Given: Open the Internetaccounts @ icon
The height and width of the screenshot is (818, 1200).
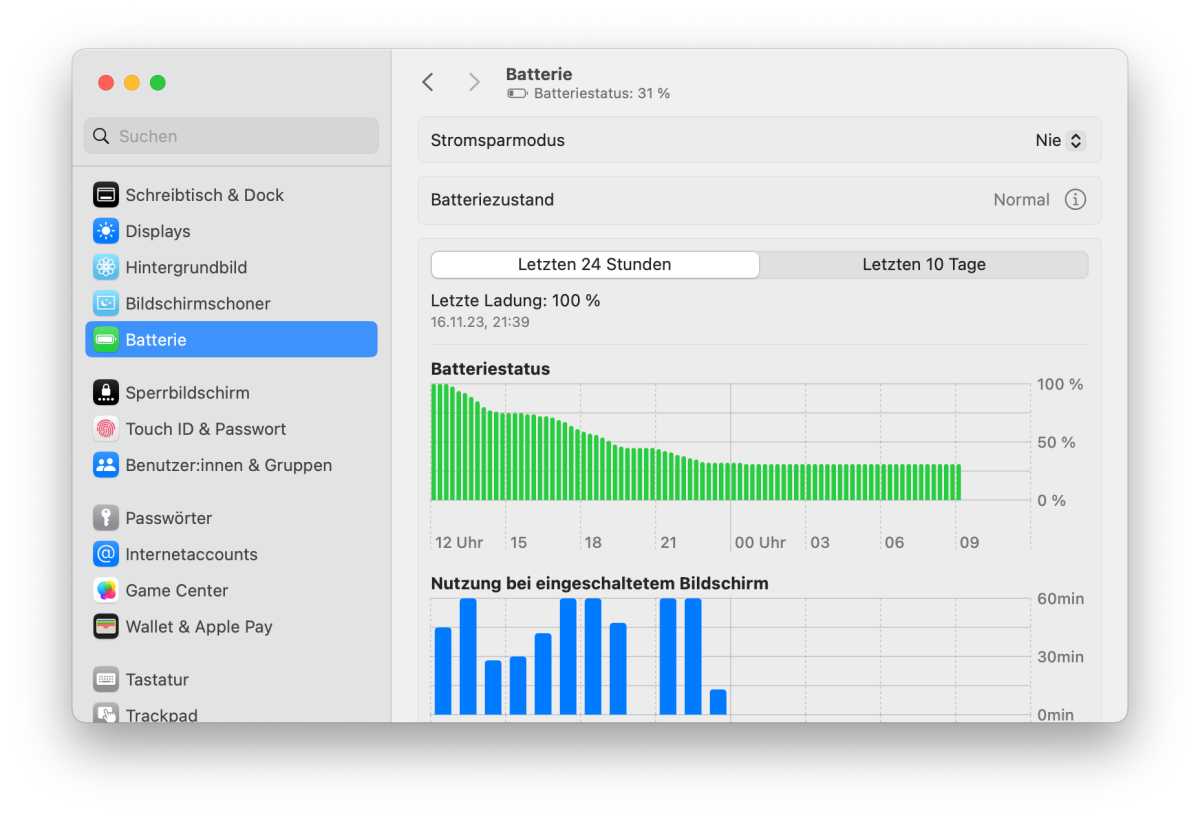Looking at the screenshot, I should 106,554.
